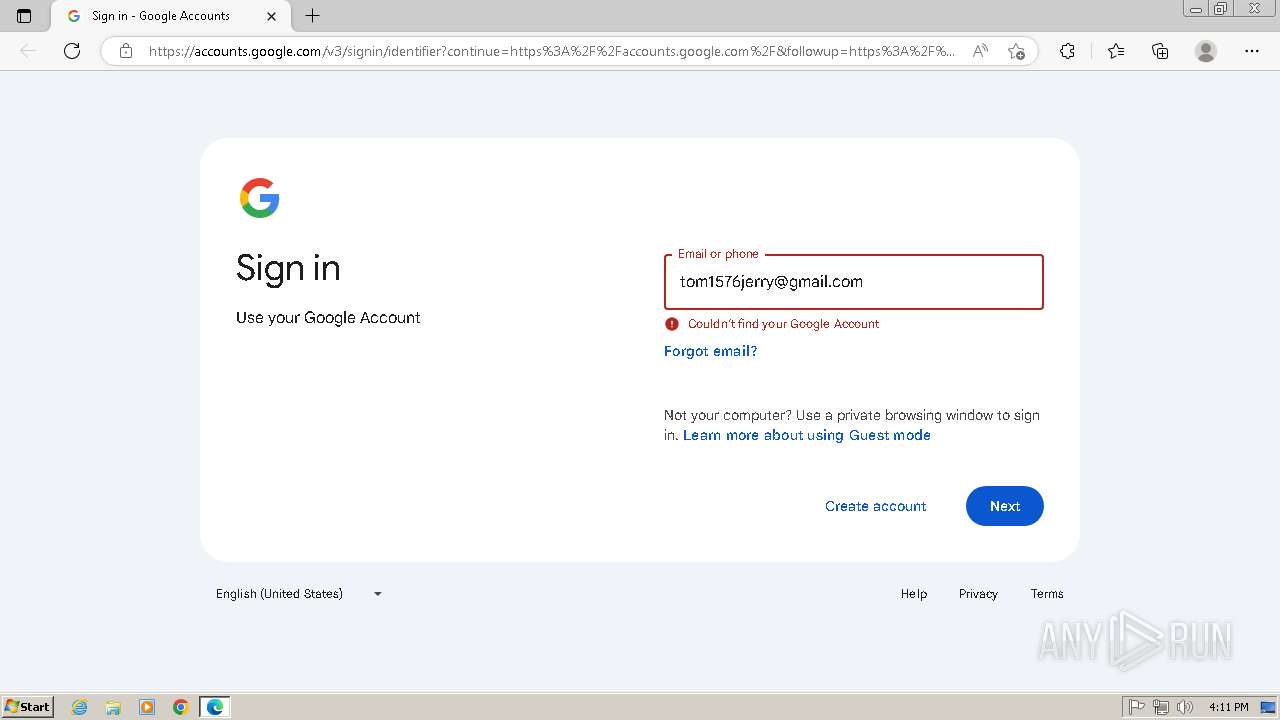Viewport: 1280px width, 720px height.
Task: Open a new tab with plus icon
Action: coord(312,16)
